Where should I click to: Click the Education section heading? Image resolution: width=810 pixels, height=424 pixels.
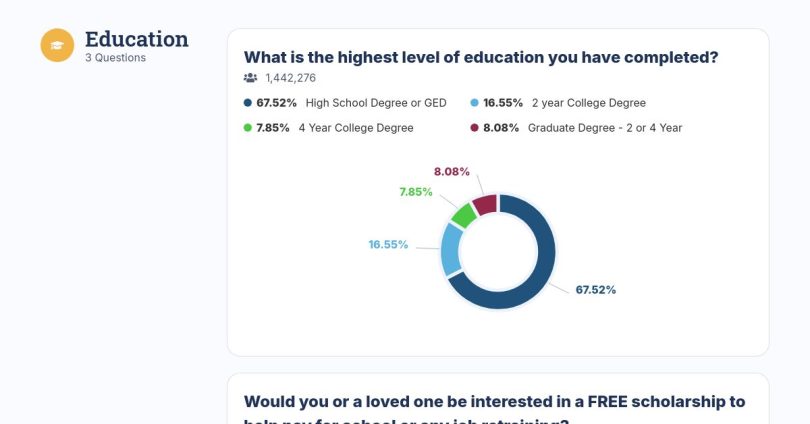pyautogui.click(x=137, y=39)
